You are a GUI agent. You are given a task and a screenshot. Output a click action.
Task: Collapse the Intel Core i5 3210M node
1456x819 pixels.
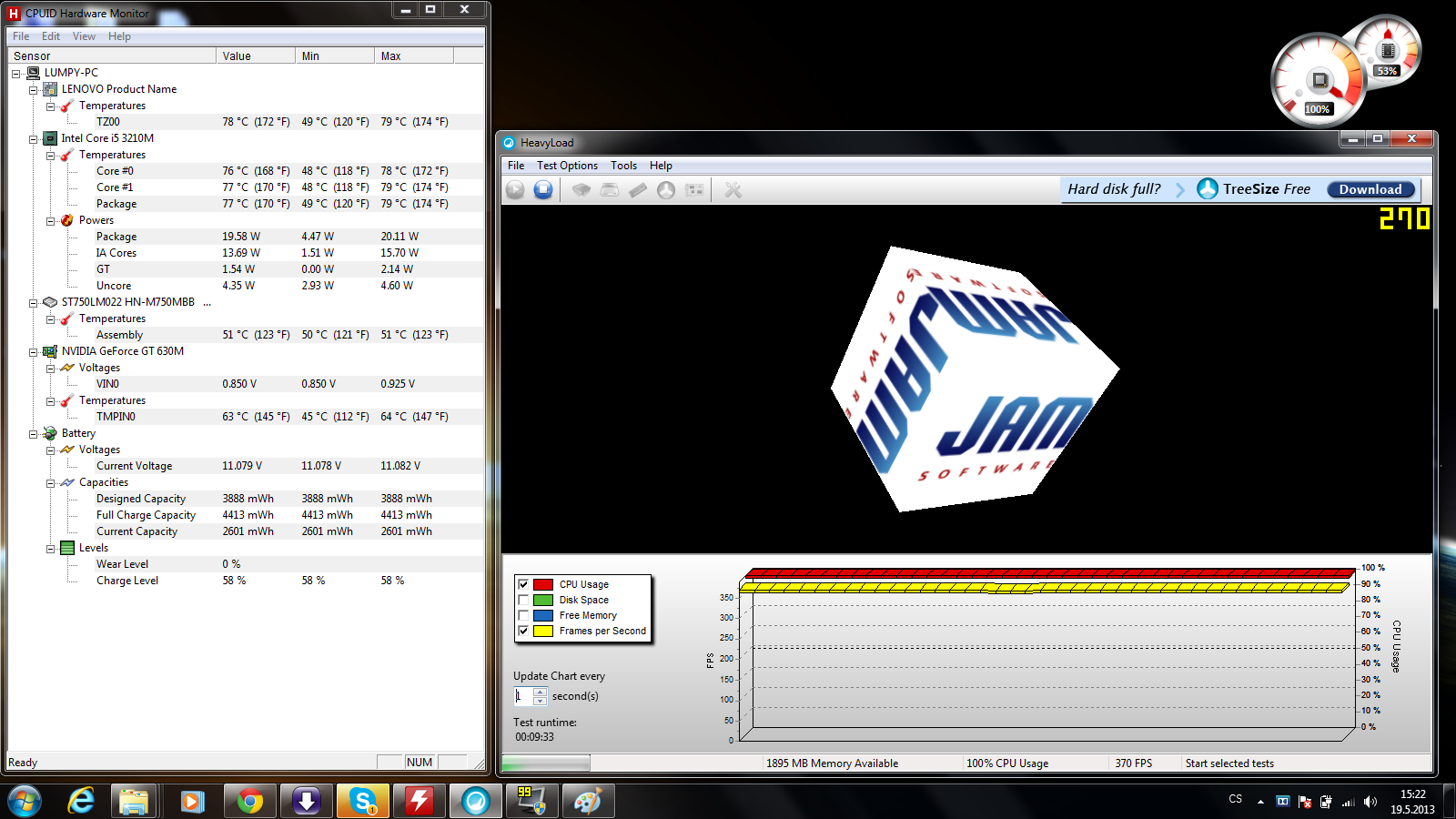[x=34, y=139]
